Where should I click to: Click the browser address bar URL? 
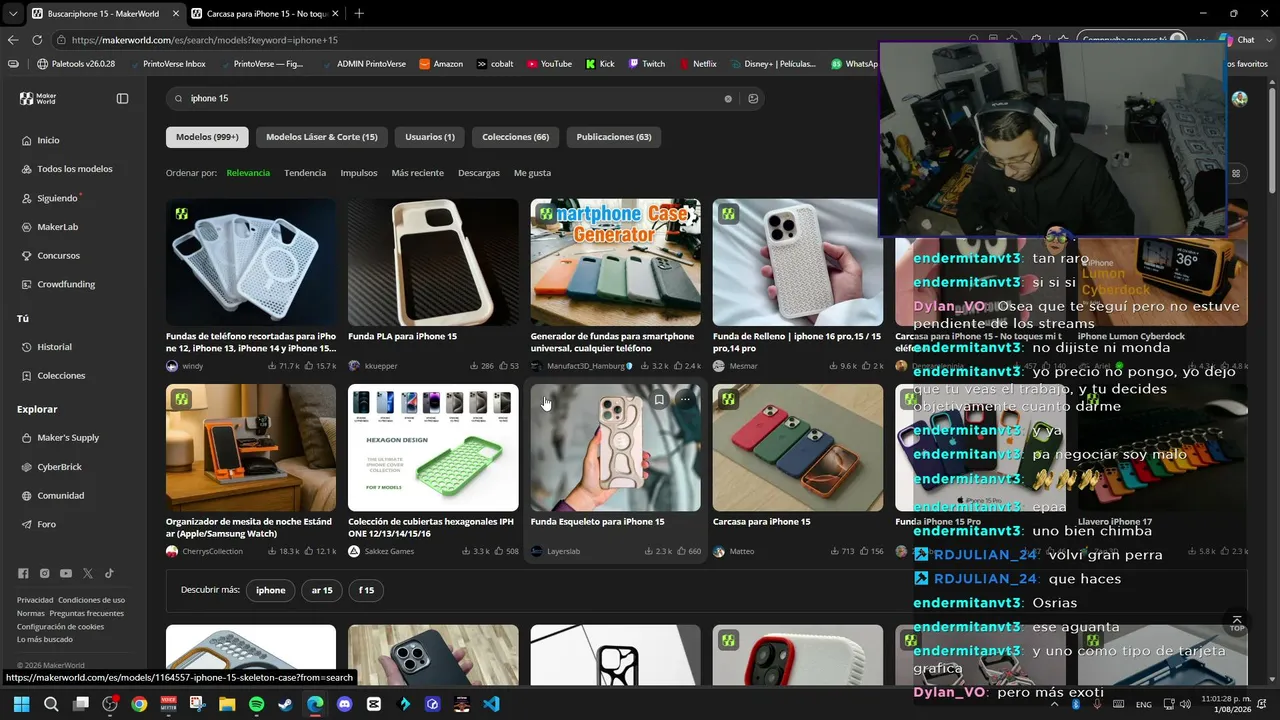coord(205,40)
